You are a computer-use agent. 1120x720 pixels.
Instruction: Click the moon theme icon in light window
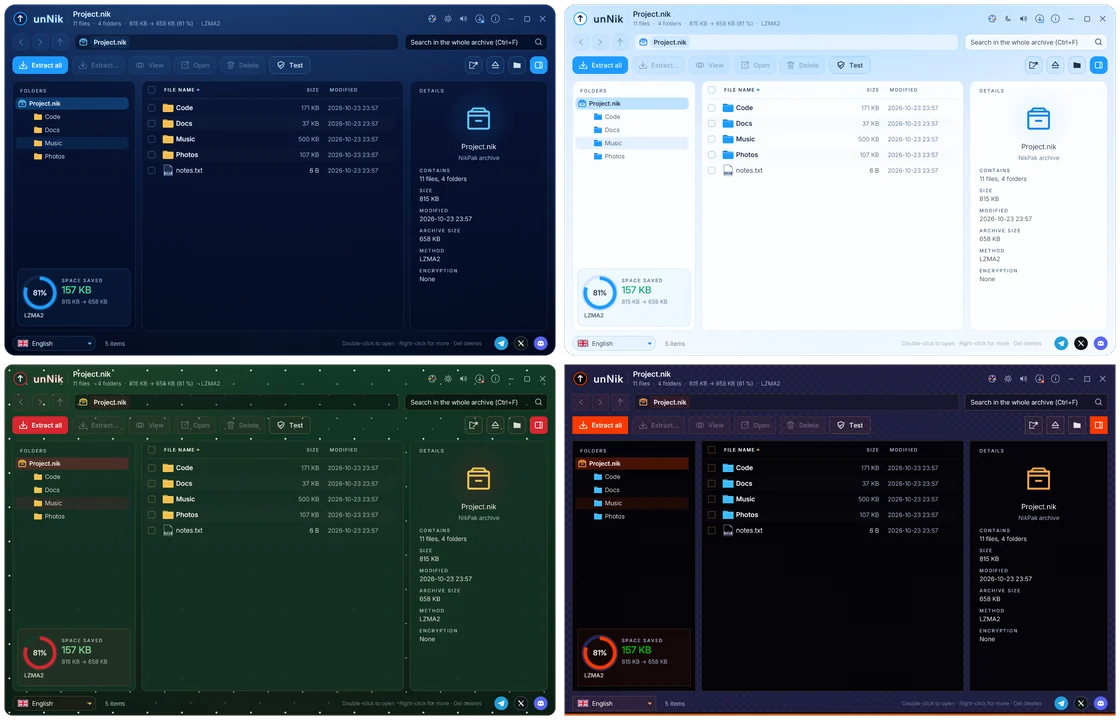(1008, 19)
